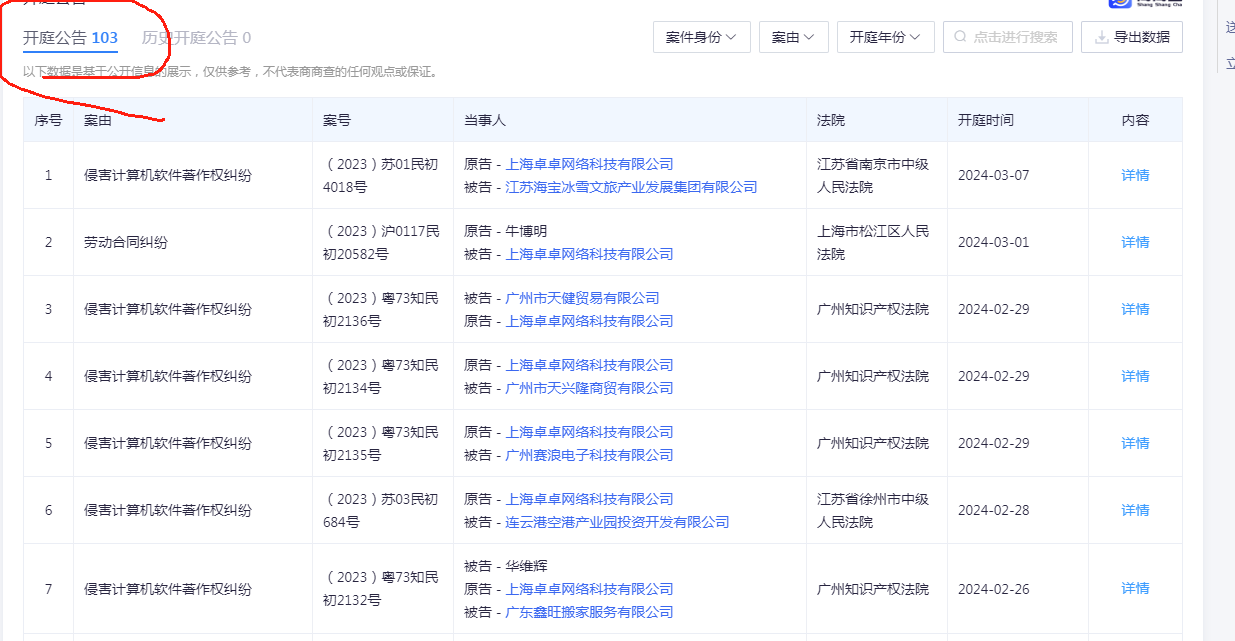View 详情 for case 粤73知民初2136号
The height and width of the screenshot is (641, 1235).
[1135, 309]
